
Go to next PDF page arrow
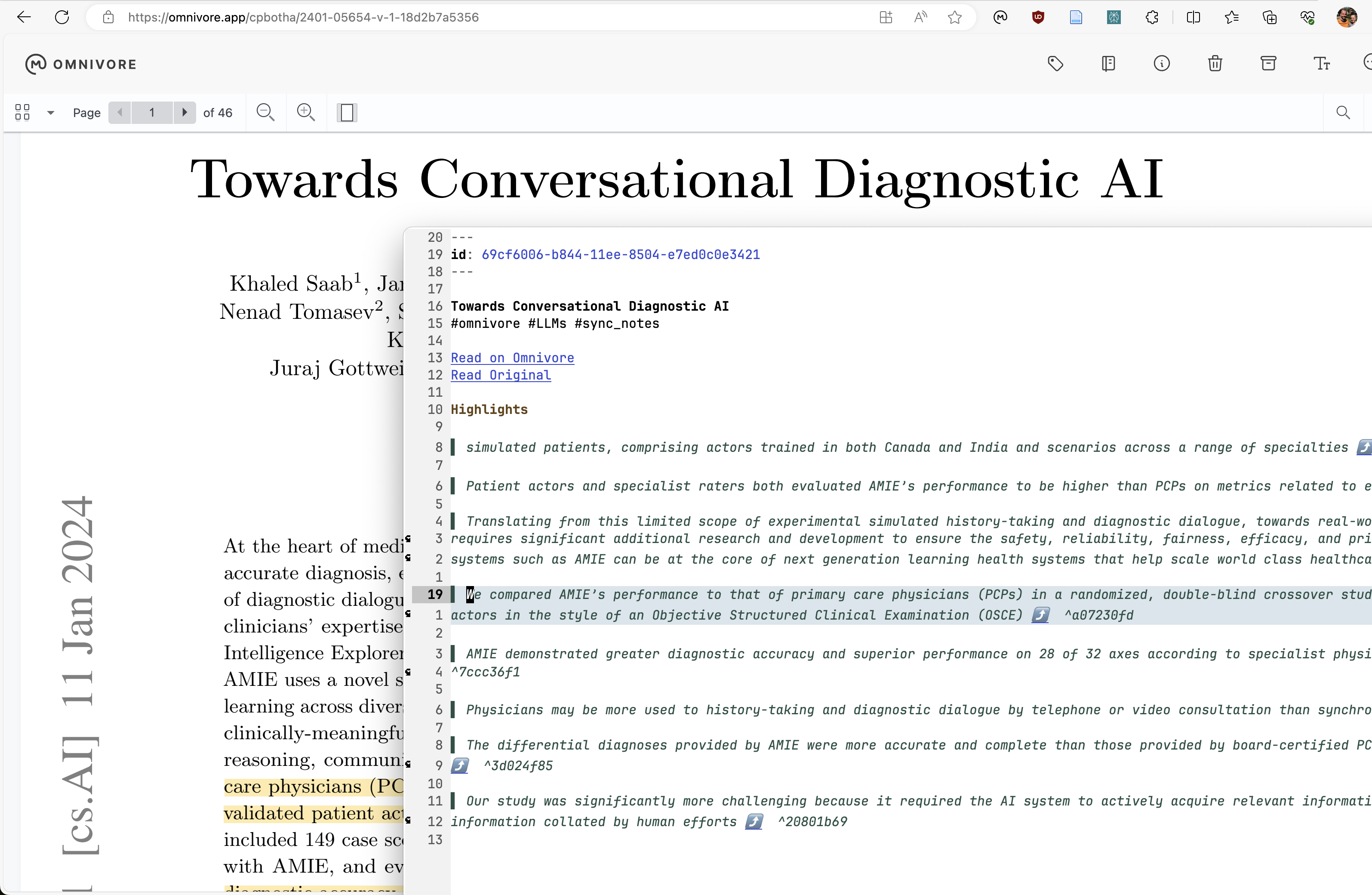pyautogui.click(x=185, y=112)
